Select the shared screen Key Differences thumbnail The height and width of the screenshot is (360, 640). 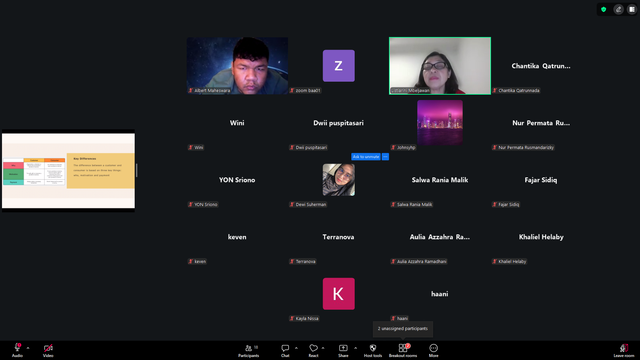pyautogui.click(x=68, y=171)
